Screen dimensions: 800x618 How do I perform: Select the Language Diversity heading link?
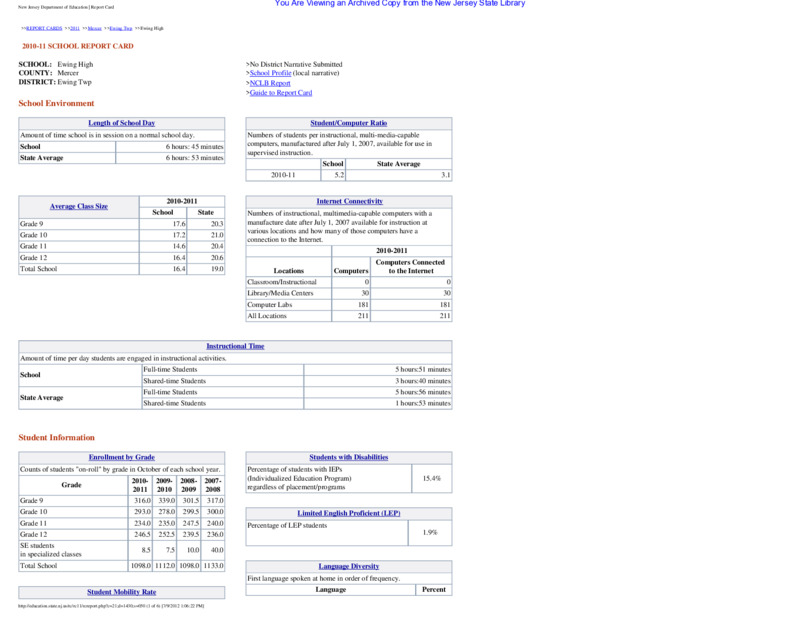tap(348, 566)
